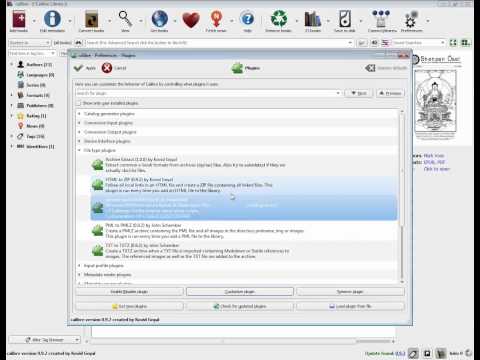Click the binoculars advanced search icon
The image size is (480, 360).
tap(78, 43)
